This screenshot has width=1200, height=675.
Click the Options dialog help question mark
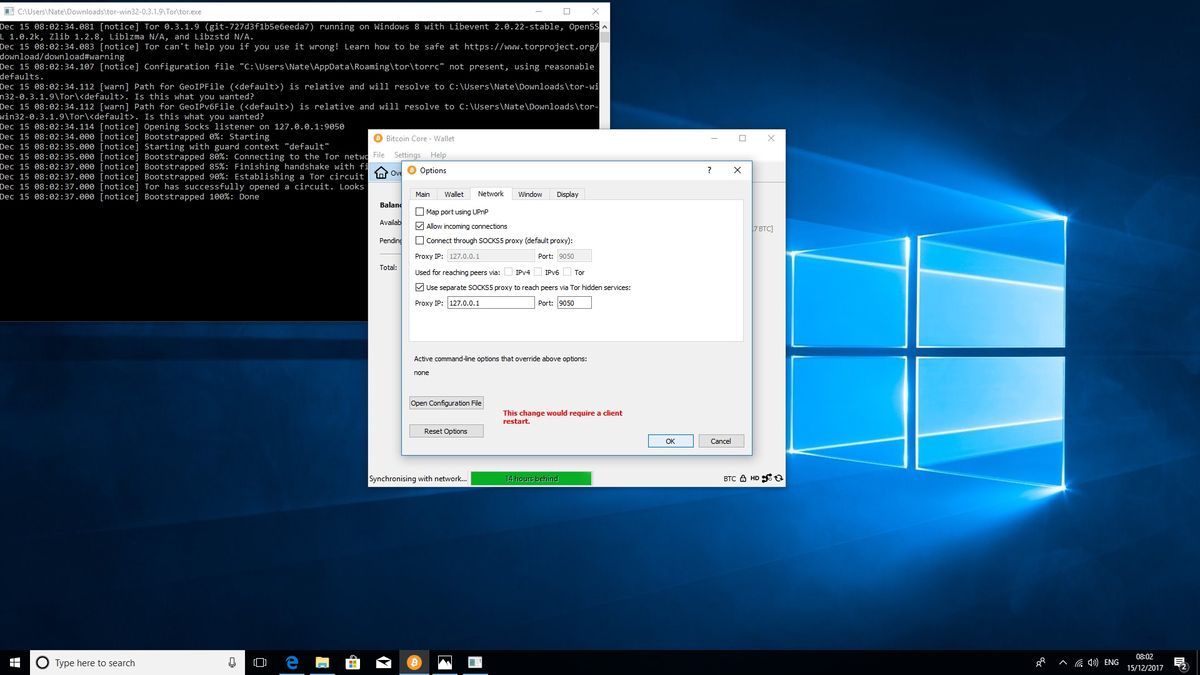pyautogui.click(x=709, y=170)
